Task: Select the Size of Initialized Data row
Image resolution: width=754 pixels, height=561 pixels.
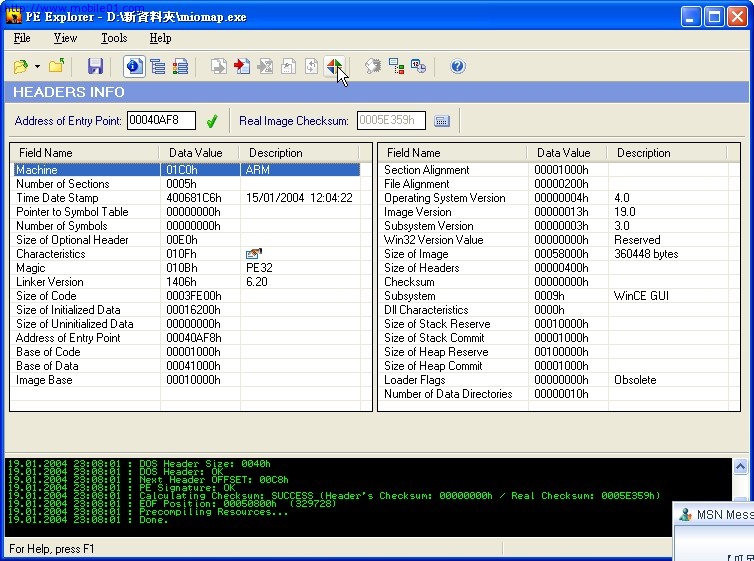Action: click(x=187, y=310)
